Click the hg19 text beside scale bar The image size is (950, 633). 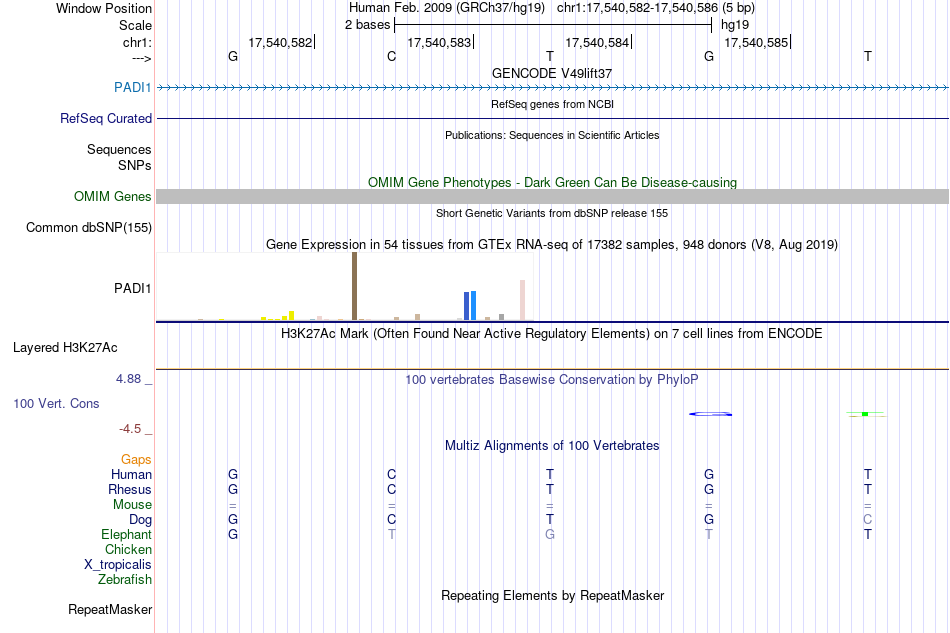(735, 25)
